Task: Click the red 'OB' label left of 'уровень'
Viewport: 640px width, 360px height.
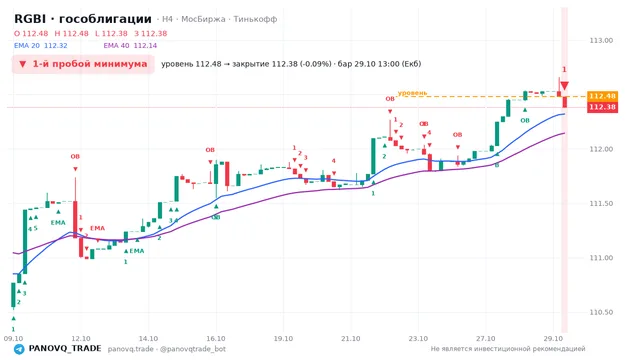Action: coord(390,99)
